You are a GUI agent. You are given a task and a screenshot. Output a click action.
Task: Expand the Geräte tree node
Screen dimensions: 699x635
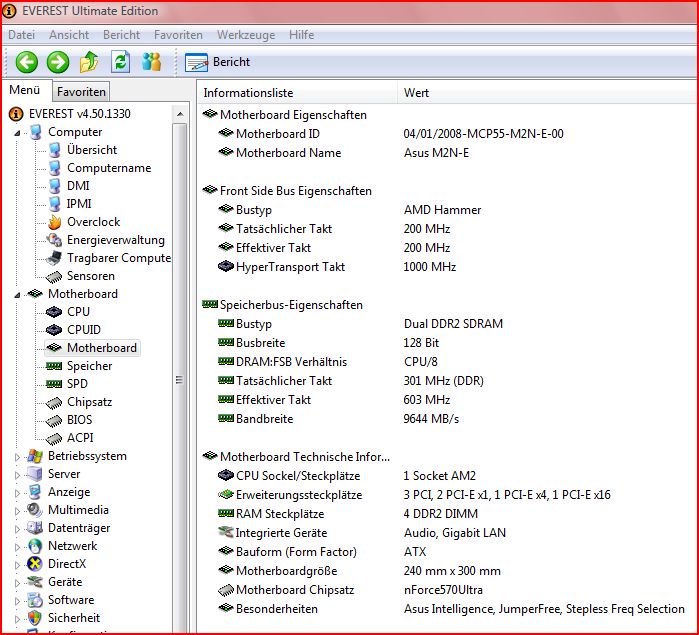click(17, 582)
